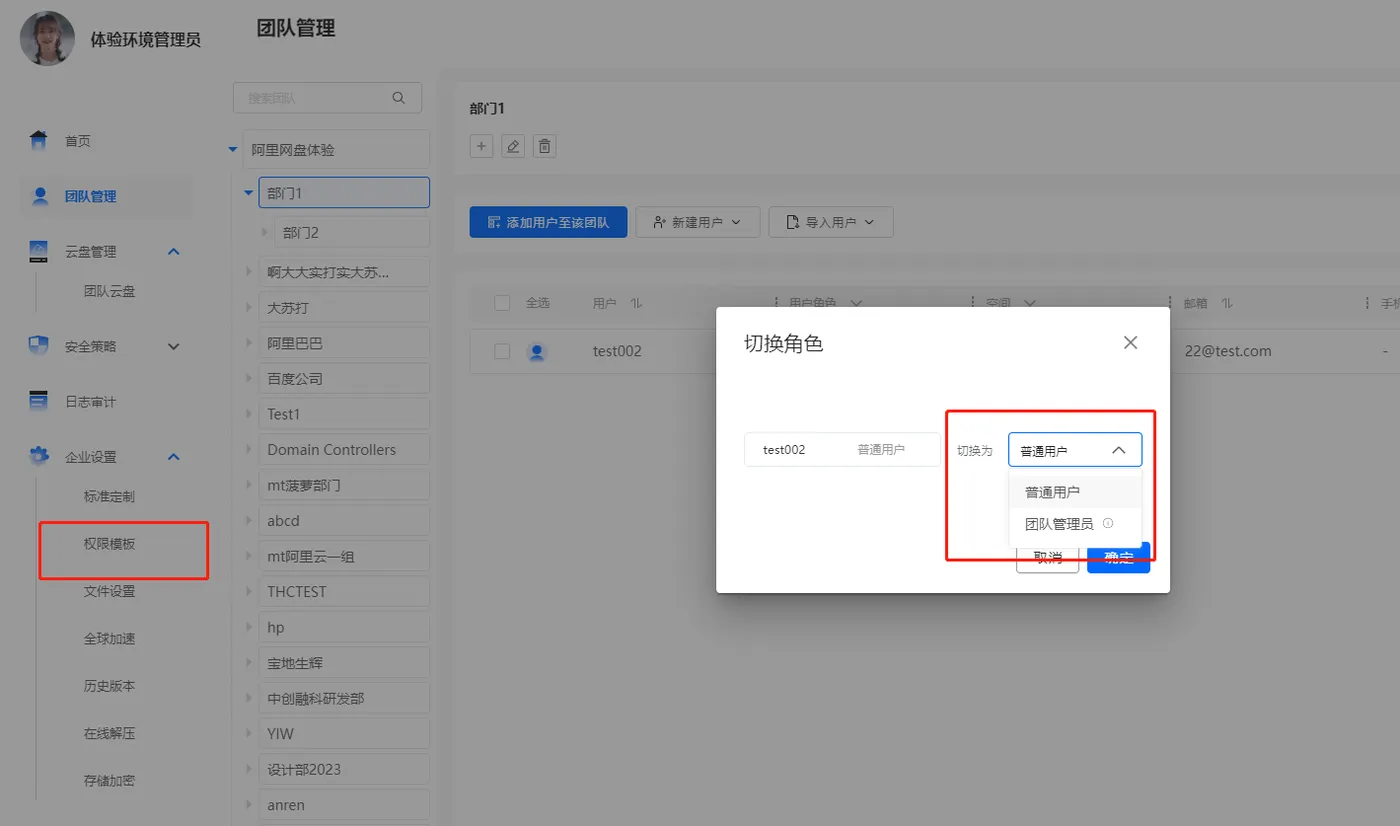Viewport: 1400px width, 826px height.
Task: Click the user avatar icon for test002 row
Action: 537,351
